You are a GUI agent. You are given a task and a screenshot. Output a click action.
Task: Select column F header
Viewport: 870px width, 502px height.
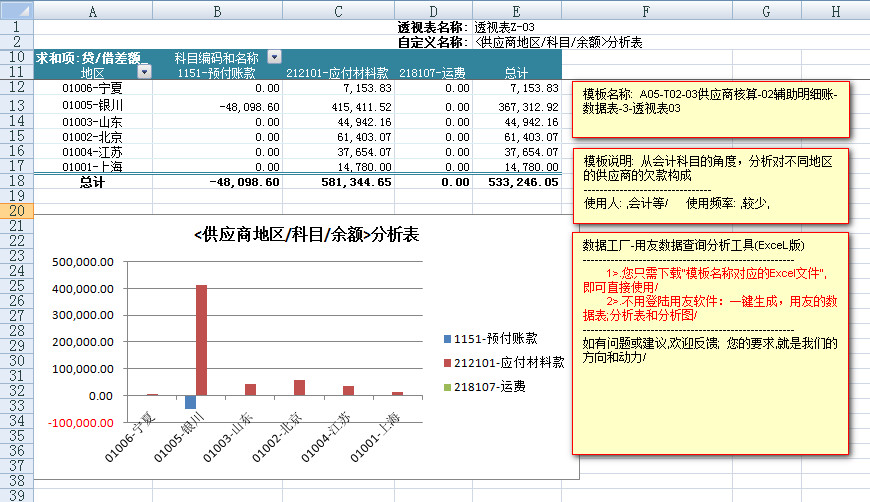click(646, 10)
